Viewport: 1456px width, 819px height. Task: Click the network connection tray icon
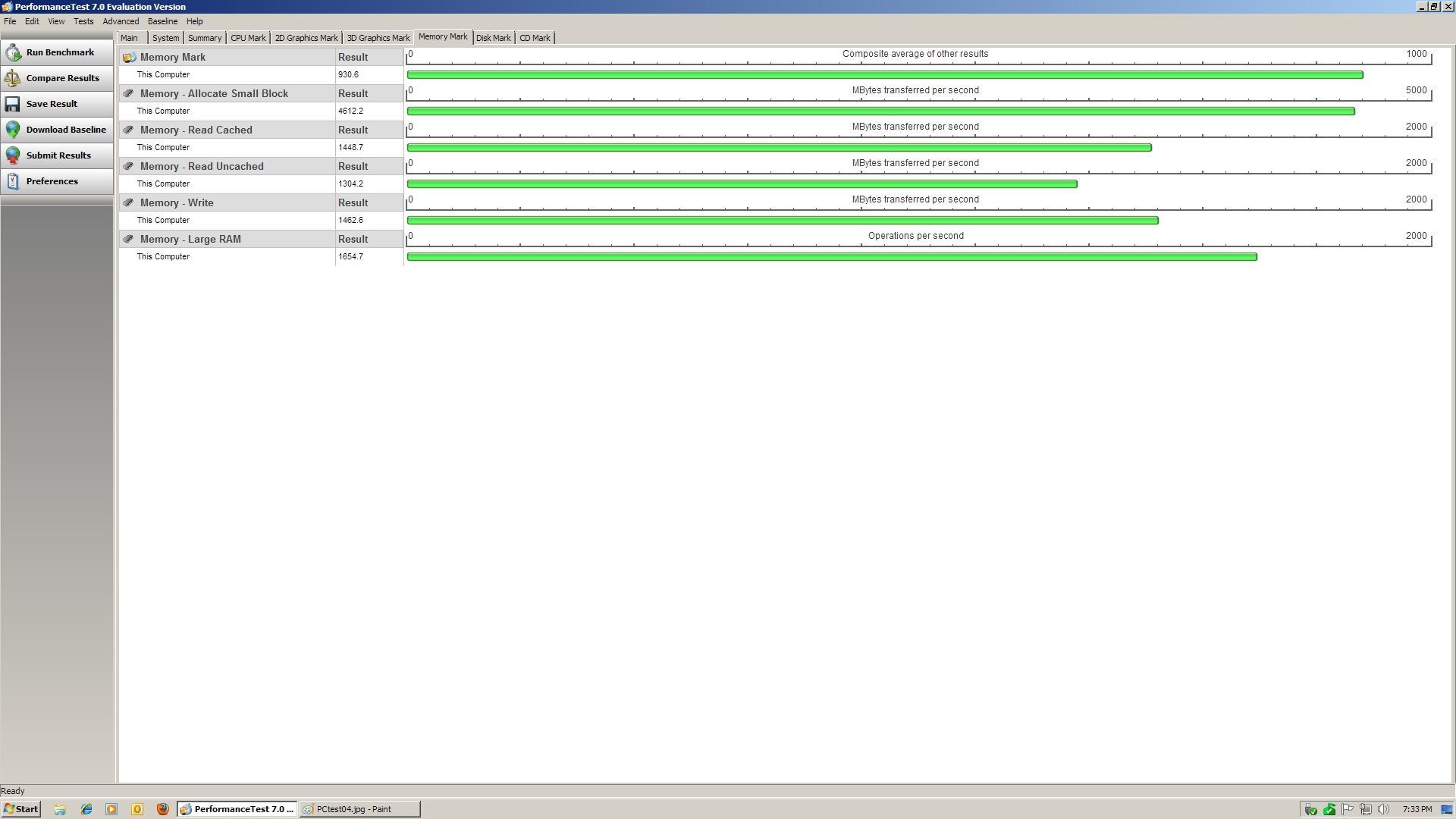click(x=1366, y=809)
